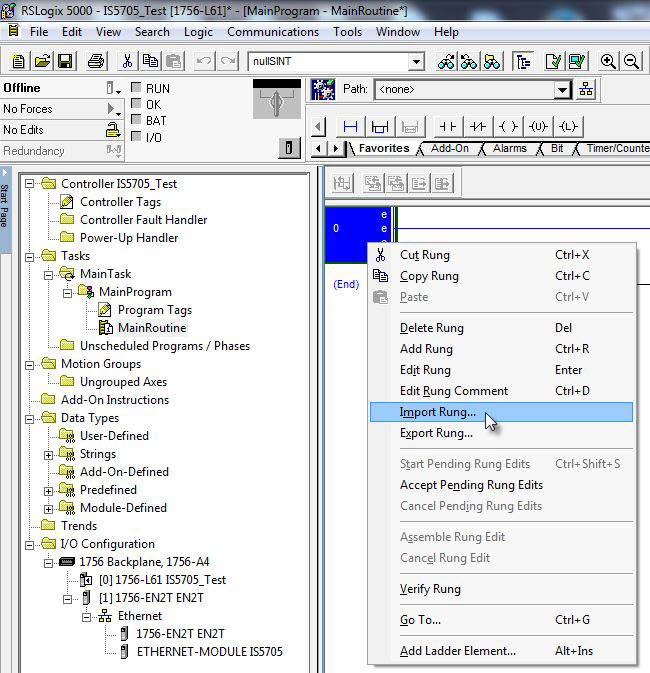Viewport: 650px width, 673px height.
Task: Click the Save toolbar icon
Action: [65, 62]
